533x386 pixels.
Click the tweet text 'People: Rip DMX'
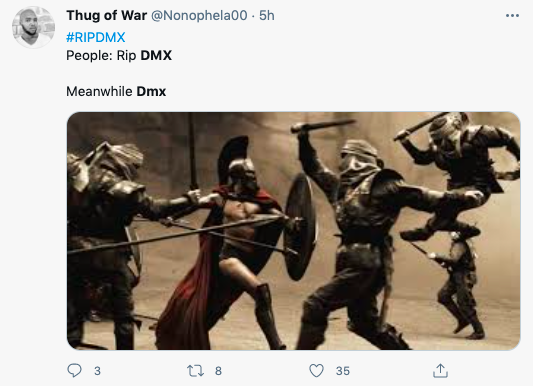tap(119, 55)
